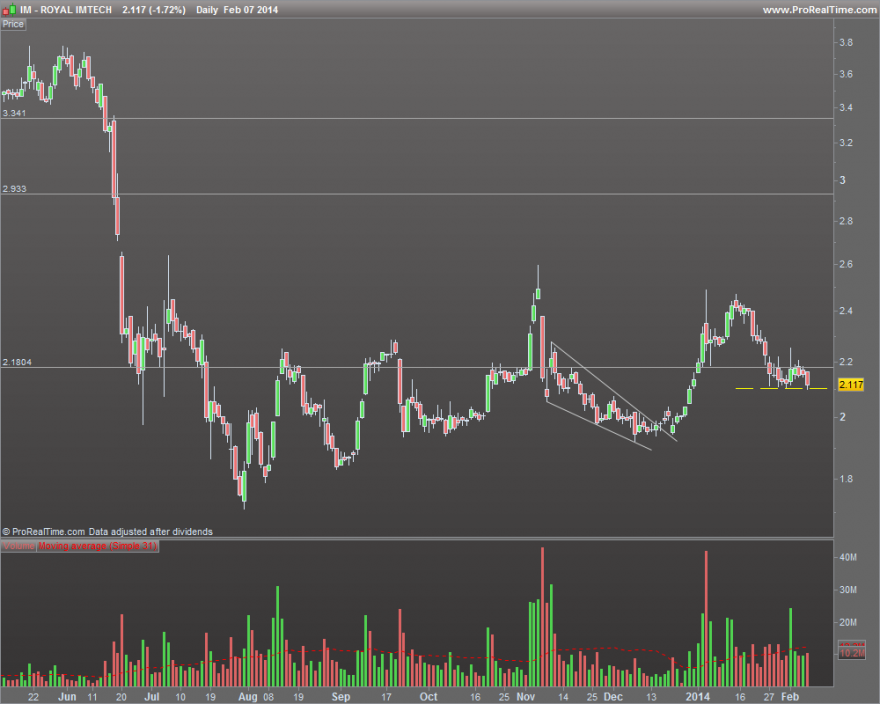This screenshot has height=704, width=880.
Task: Open the Price panel label
Action: click(13, 24)
